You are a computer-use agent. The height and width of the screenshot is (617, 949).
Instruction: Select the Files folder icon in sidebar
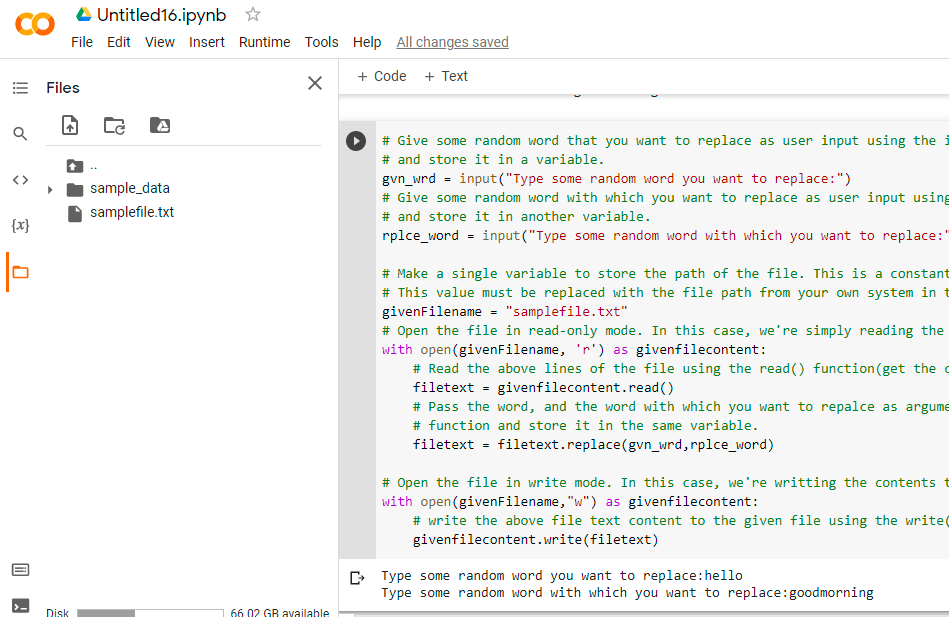(20, 272)
